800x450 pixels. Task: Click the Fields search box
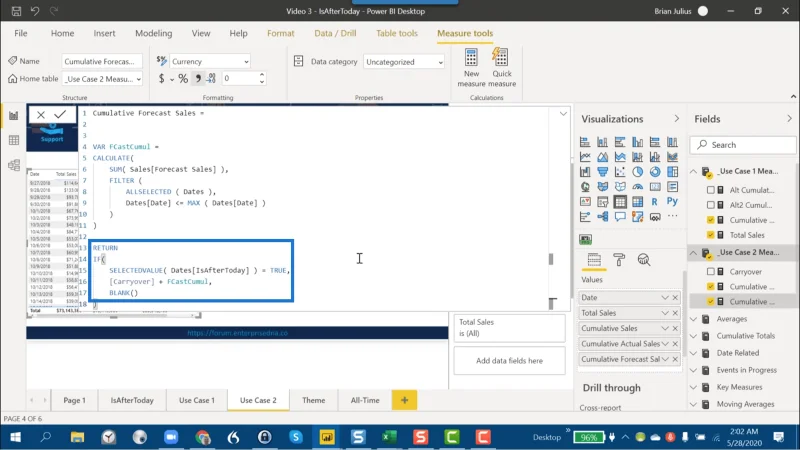[743, 145]
